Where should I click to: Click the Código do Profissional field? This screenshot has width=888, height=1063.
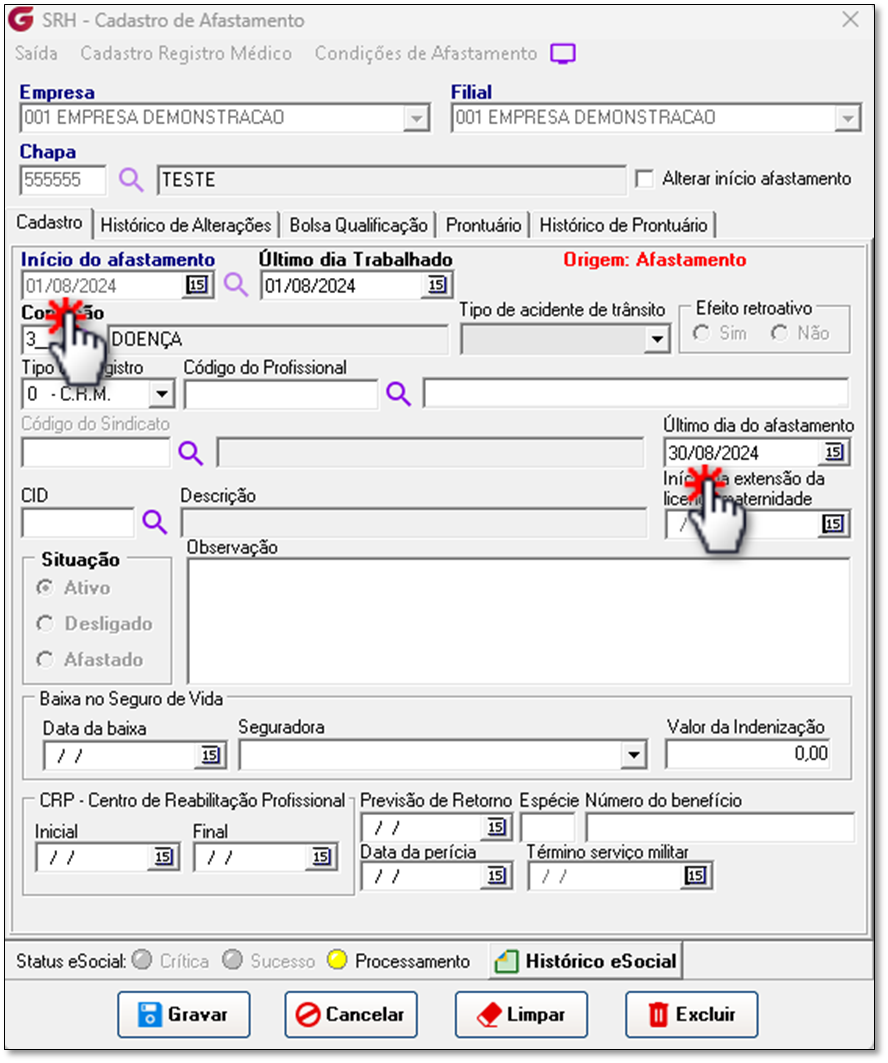click(x=281, y=394)
